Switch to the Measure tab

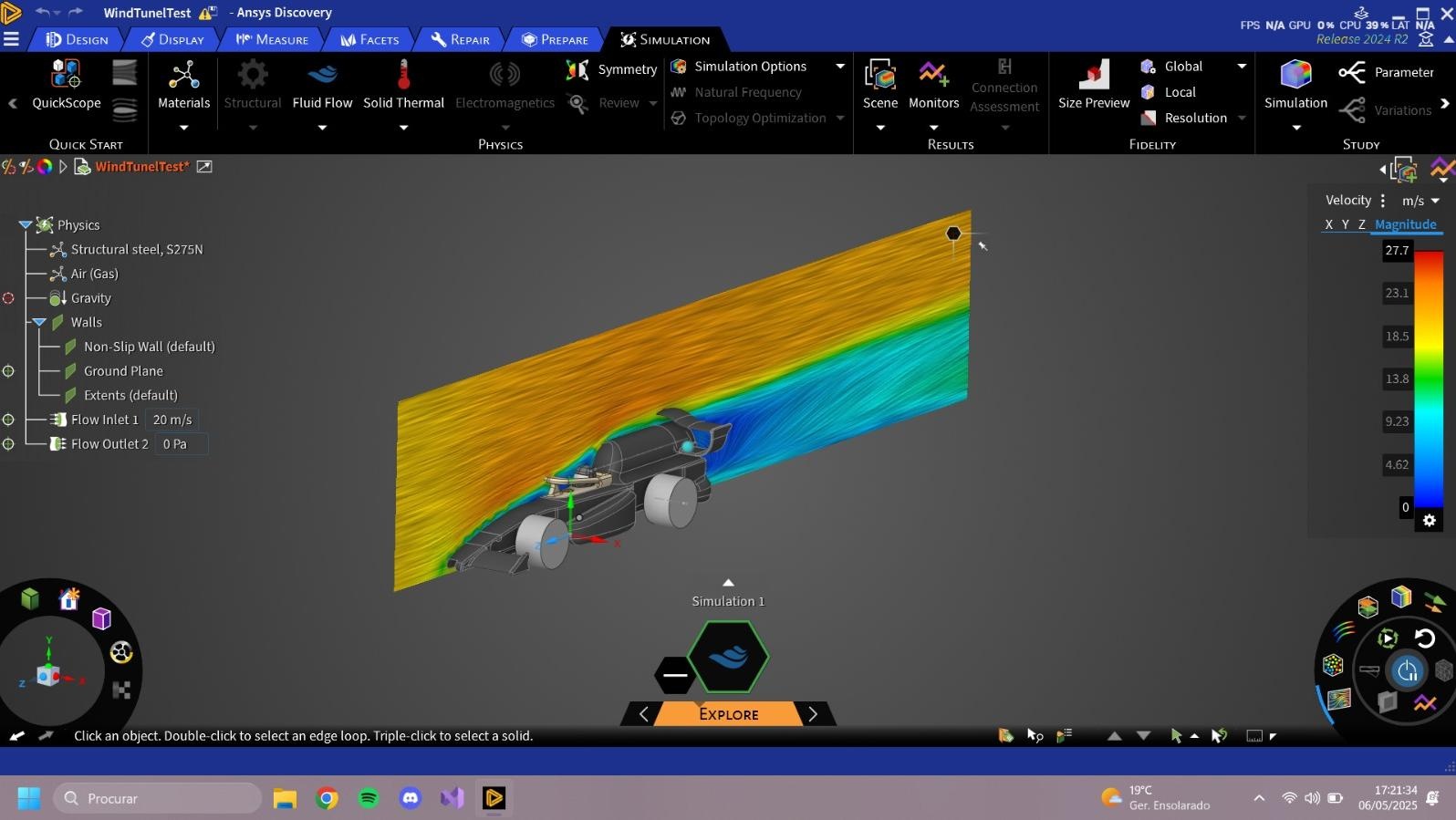[x=271, y=39]
